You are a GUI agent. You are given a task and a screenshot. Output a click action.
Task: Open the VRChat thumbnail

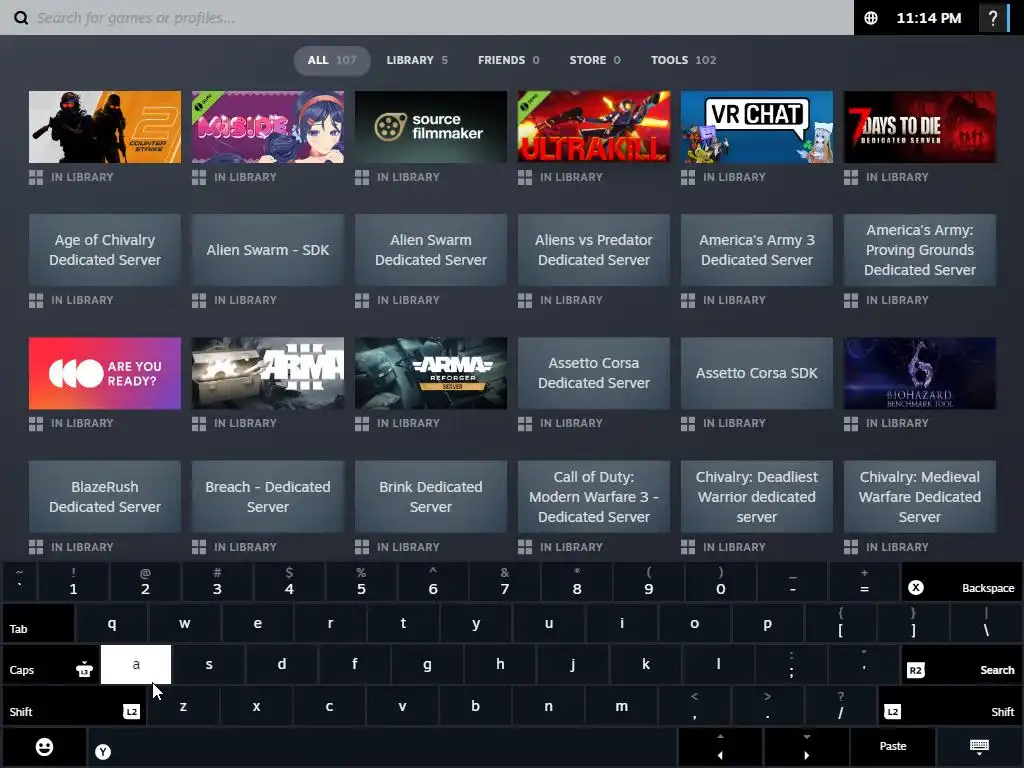tap(757, 127)
